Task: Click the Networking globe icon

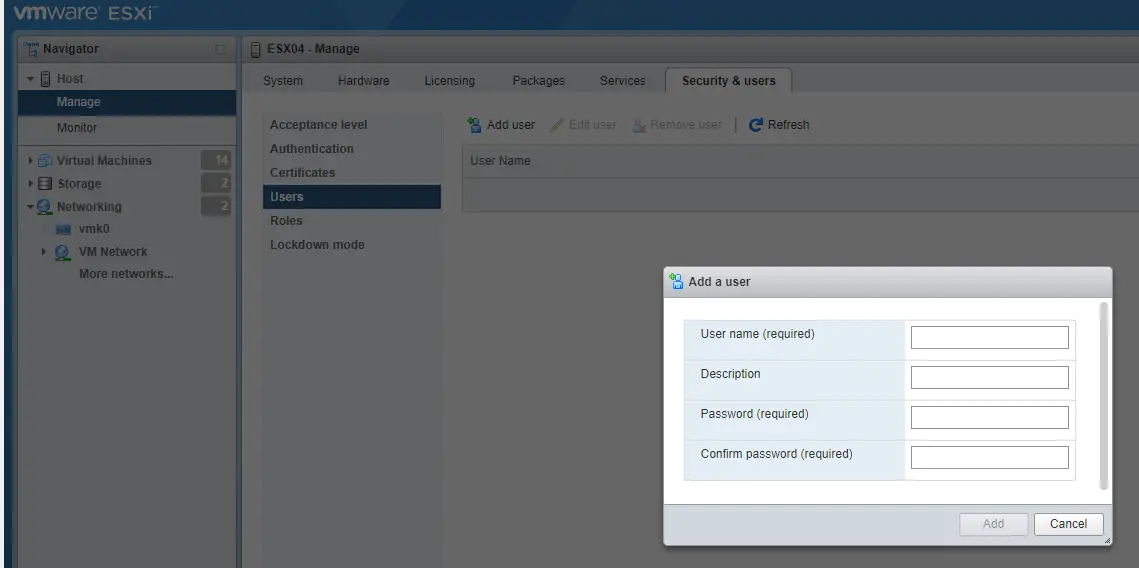Action: [x=45, y=207]
